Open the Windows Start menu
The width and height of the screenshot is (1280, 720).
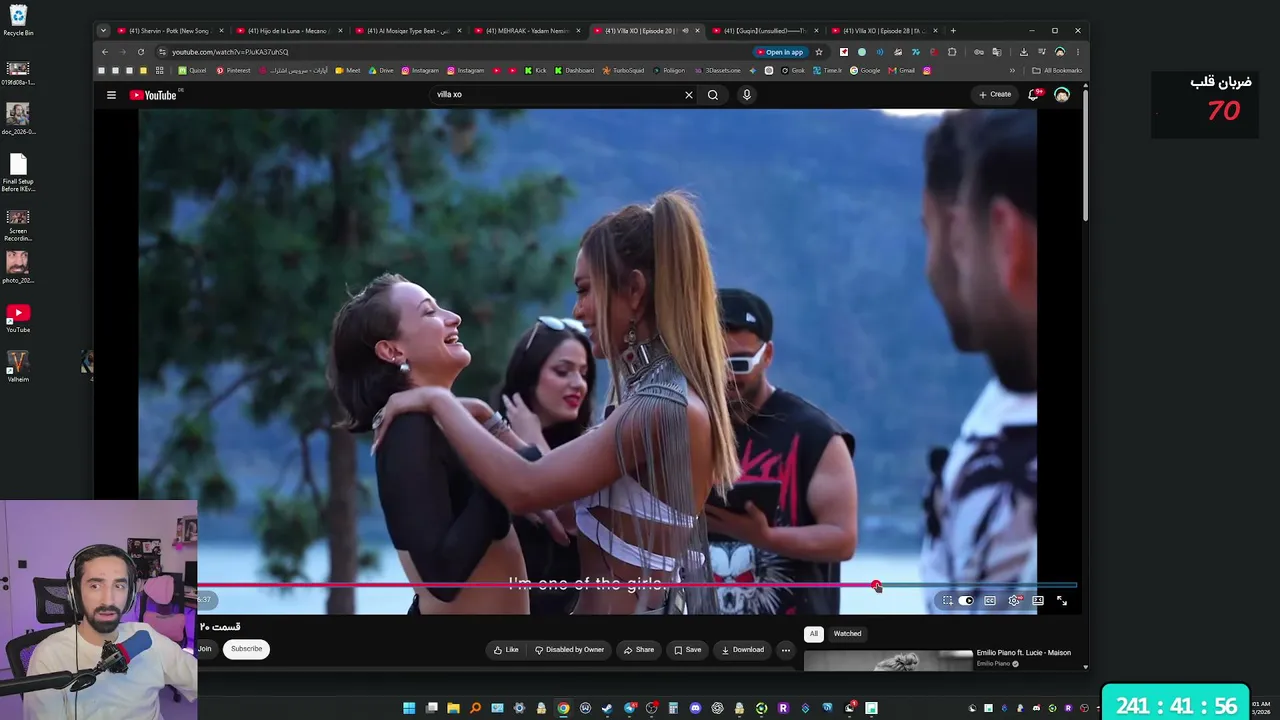tap(409, 709)
